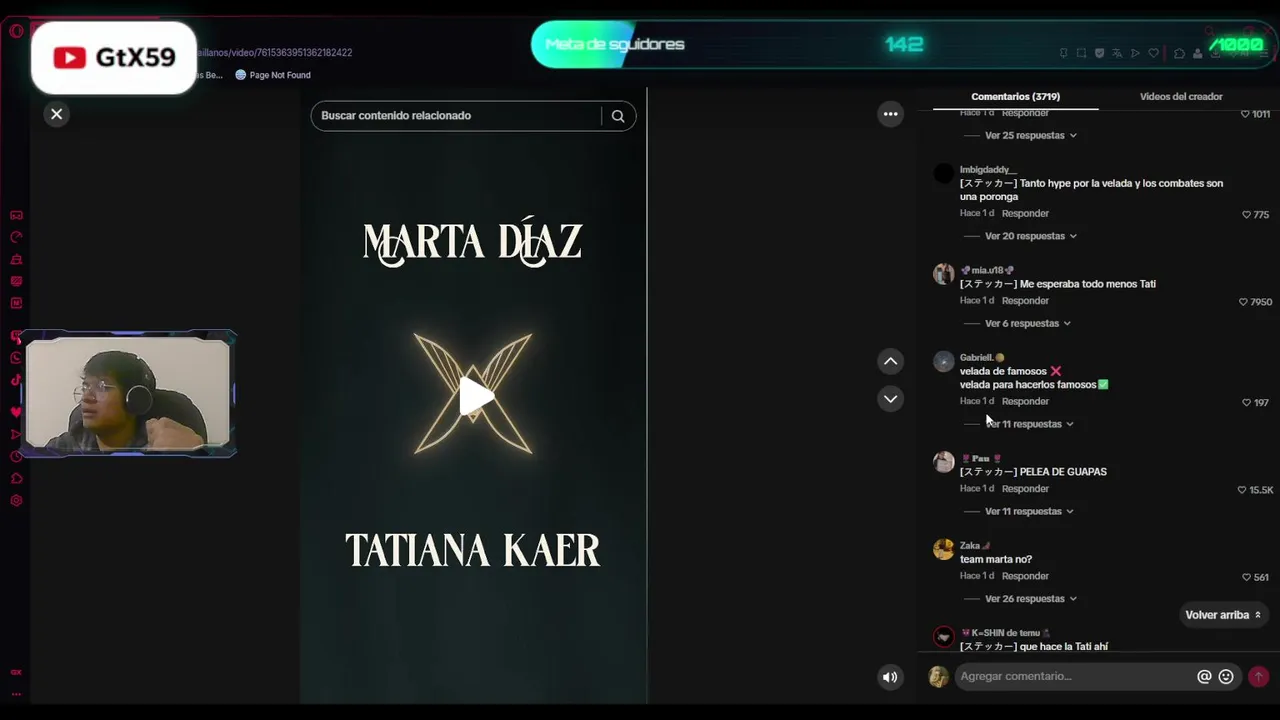Open the three-dots more options menu

[x=890, y=114]
